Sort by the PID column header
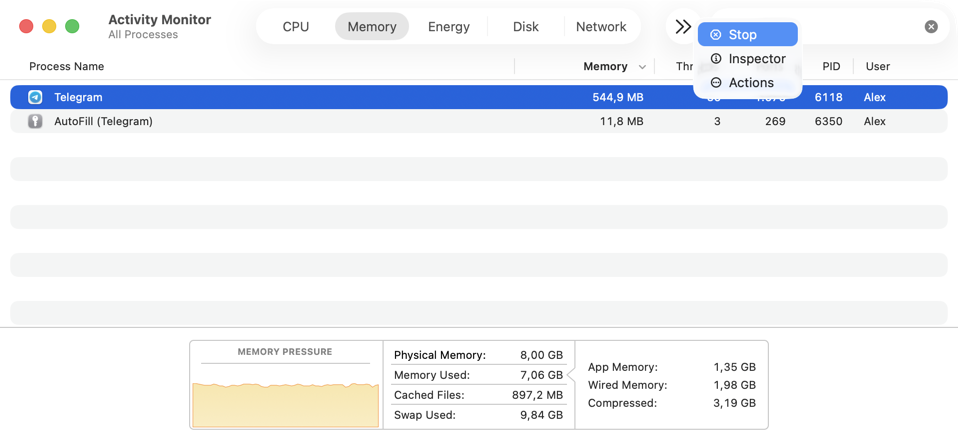The image size is (958, 444). tap(831, 67)
